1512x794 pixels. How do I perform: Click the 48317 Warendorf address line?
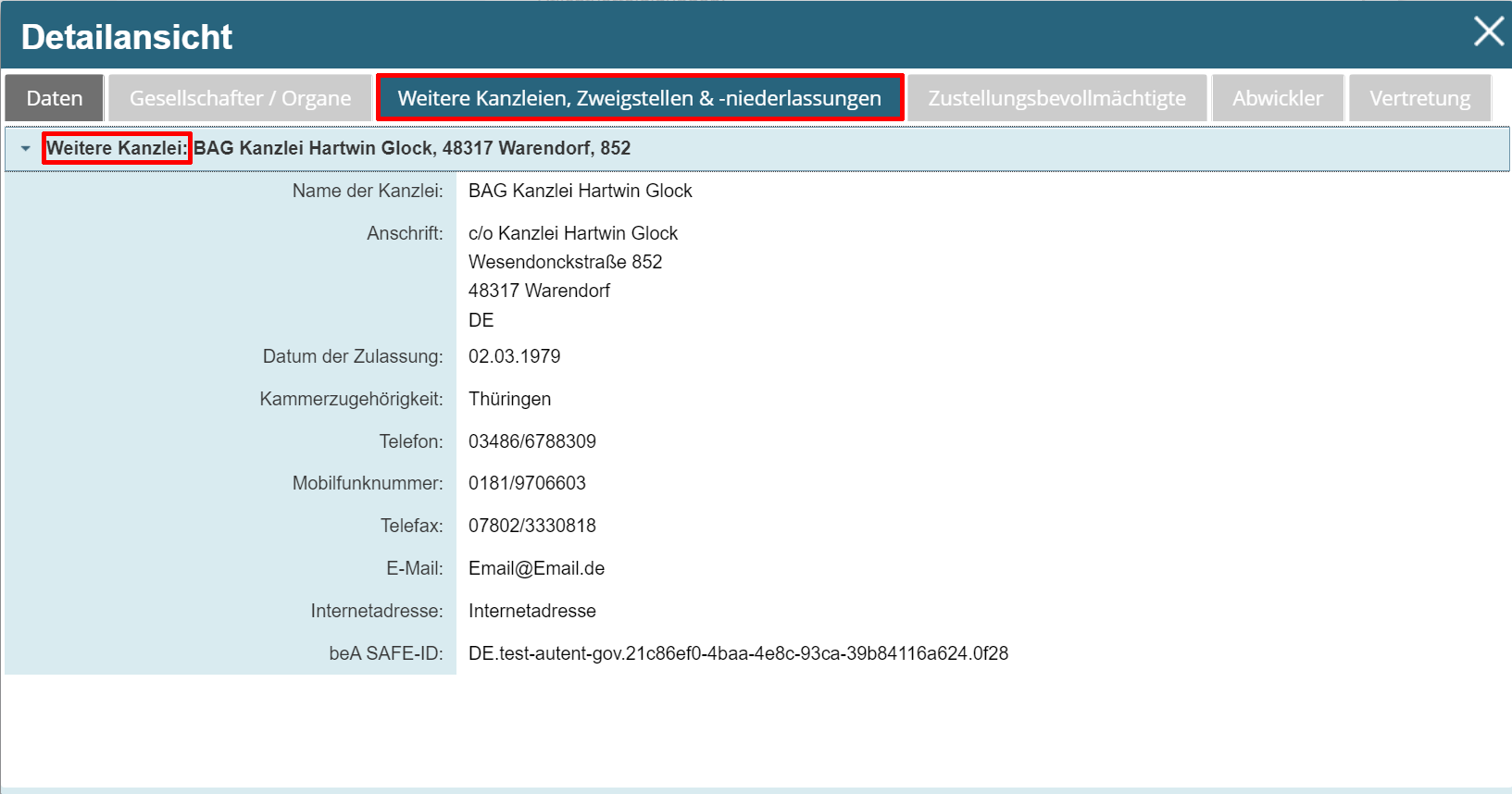click(x=539, y=291)
